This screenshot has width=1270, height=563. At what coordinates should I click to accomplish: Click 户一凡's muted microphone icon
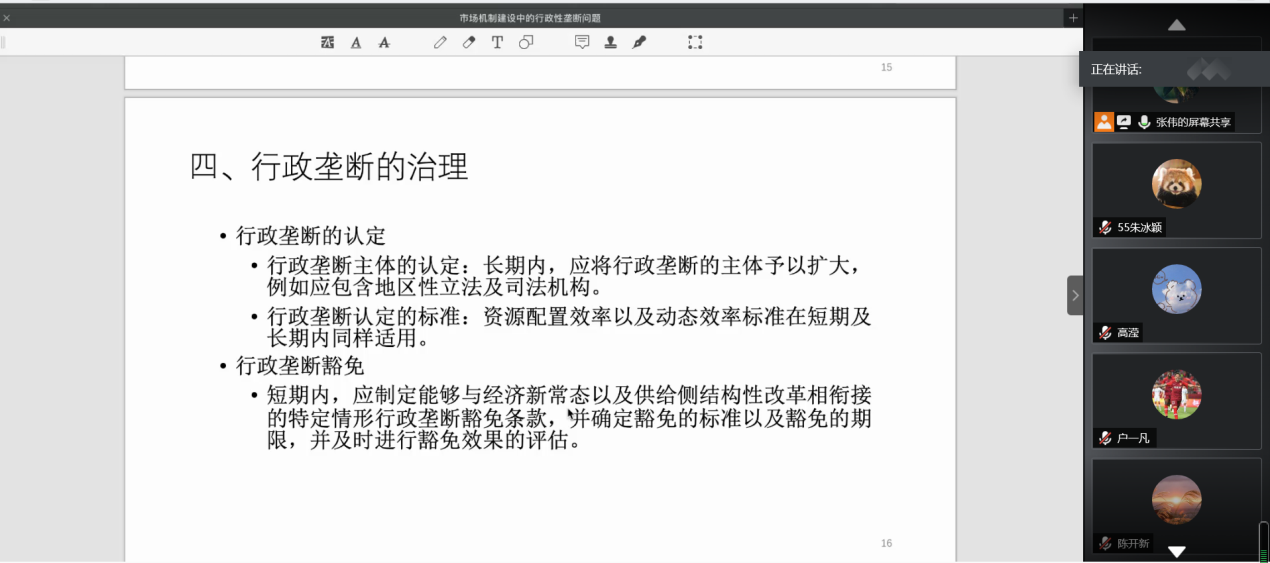point(1105,438)
